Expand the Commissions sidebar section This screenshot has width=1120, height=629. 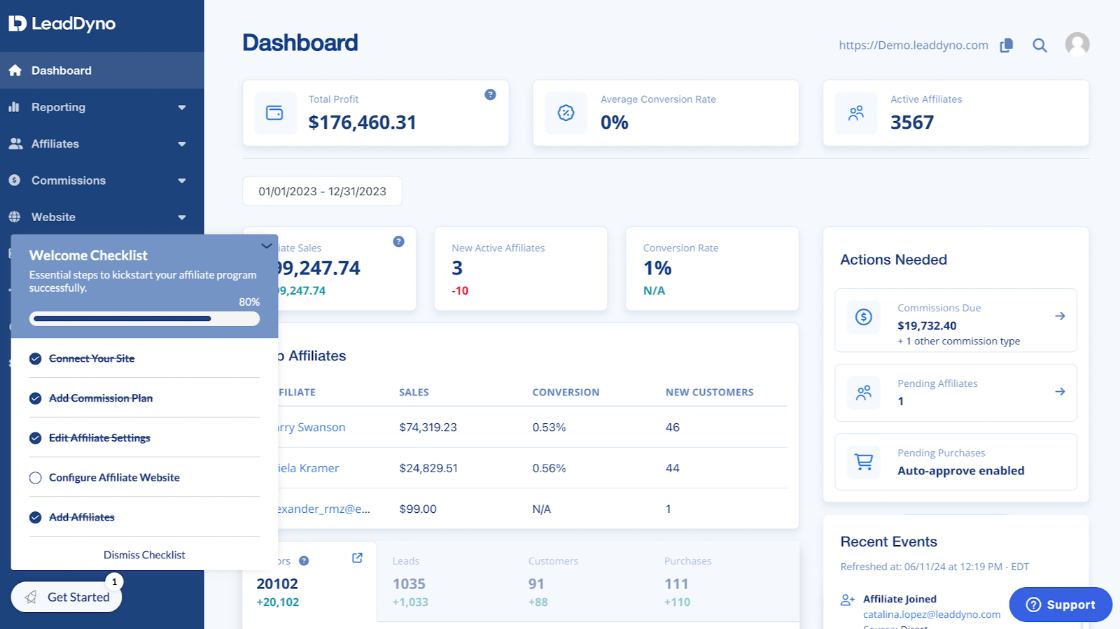click(x=181, y=180)
